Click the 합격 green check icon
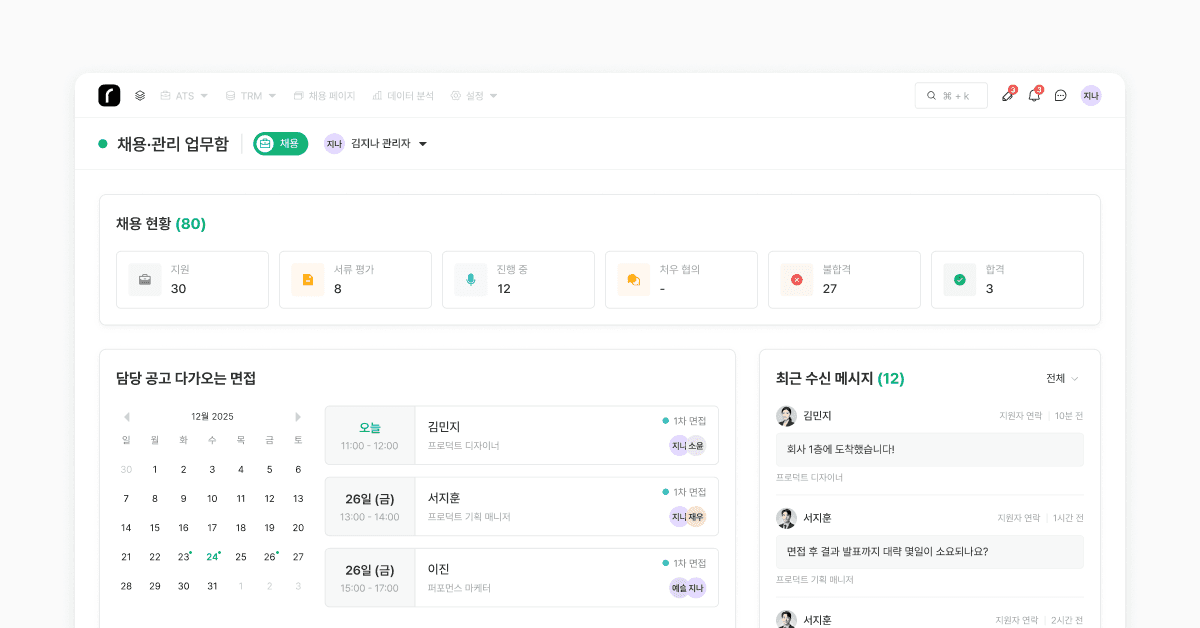The height and width of the screenshot is (628, 1200). 959,279
